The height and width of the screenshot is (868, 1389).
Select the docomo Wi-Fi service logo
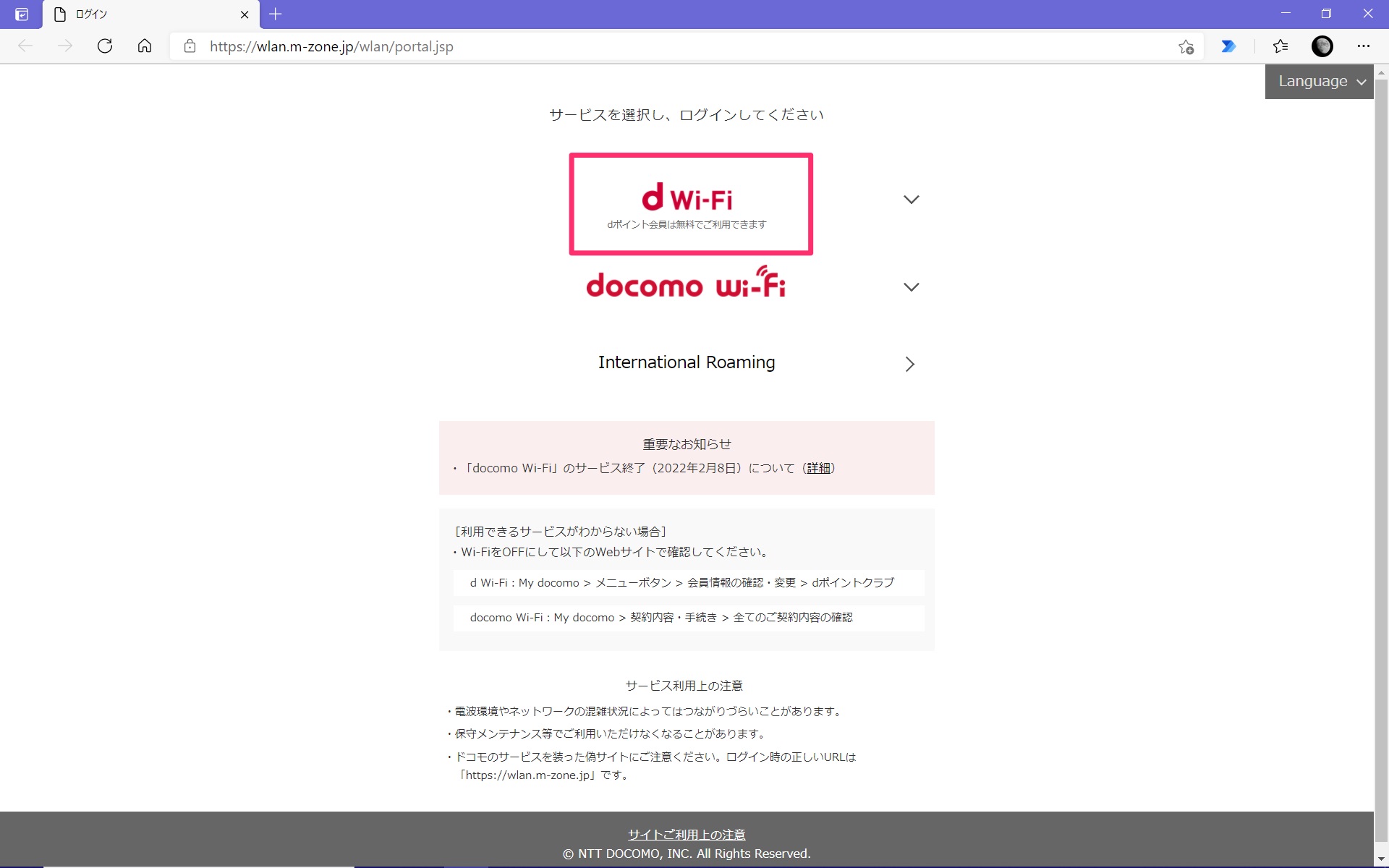pos(686,283)
